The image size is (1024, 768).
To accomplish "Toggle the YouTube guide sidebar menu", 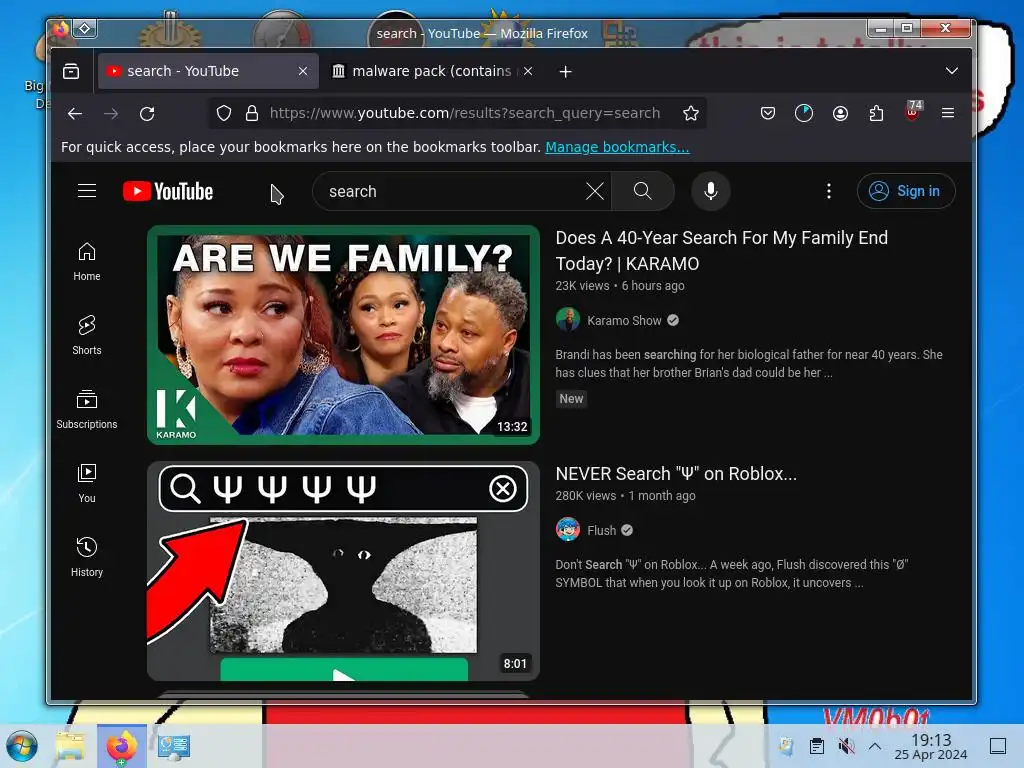I will pos(87,191).
